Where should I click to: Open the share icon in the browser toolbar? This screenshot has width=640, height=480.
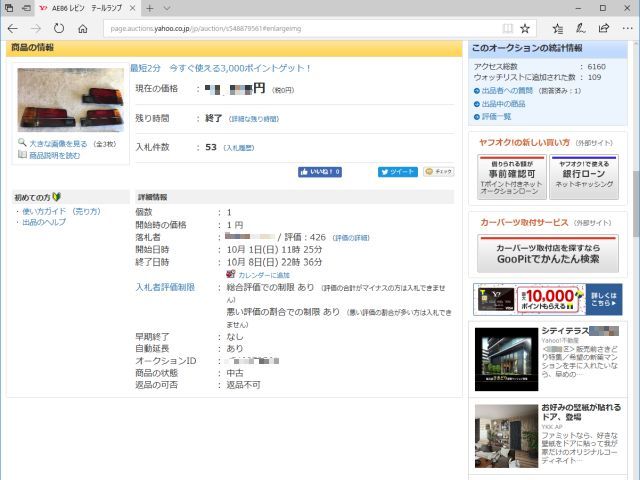[604, 28]
